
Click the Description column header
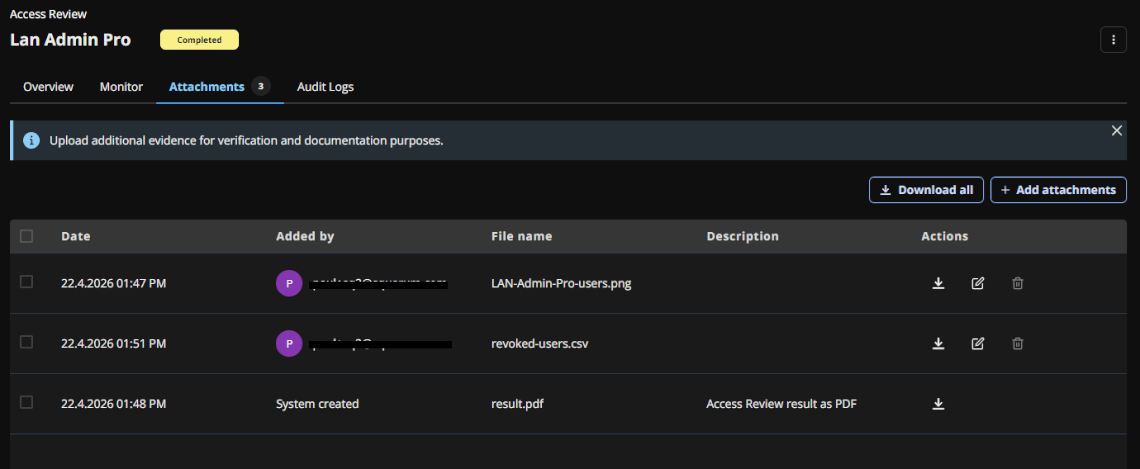(742, 236)
